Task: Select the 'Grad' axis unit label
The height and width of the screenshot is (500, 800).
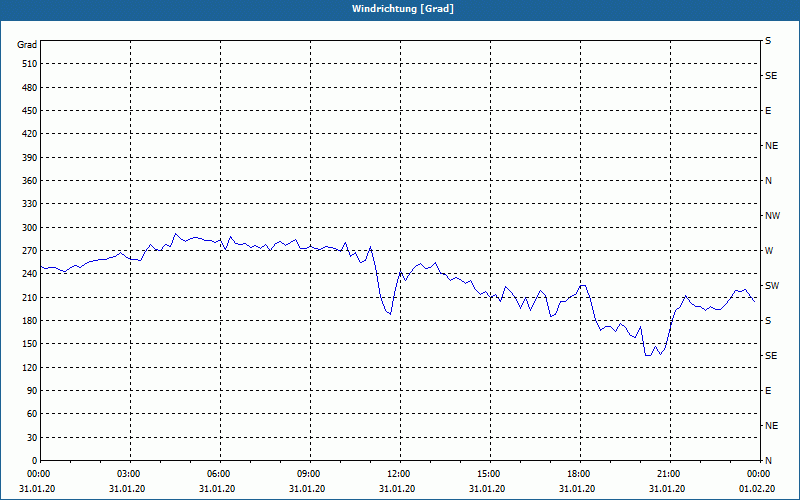Action: pos(27,45)
